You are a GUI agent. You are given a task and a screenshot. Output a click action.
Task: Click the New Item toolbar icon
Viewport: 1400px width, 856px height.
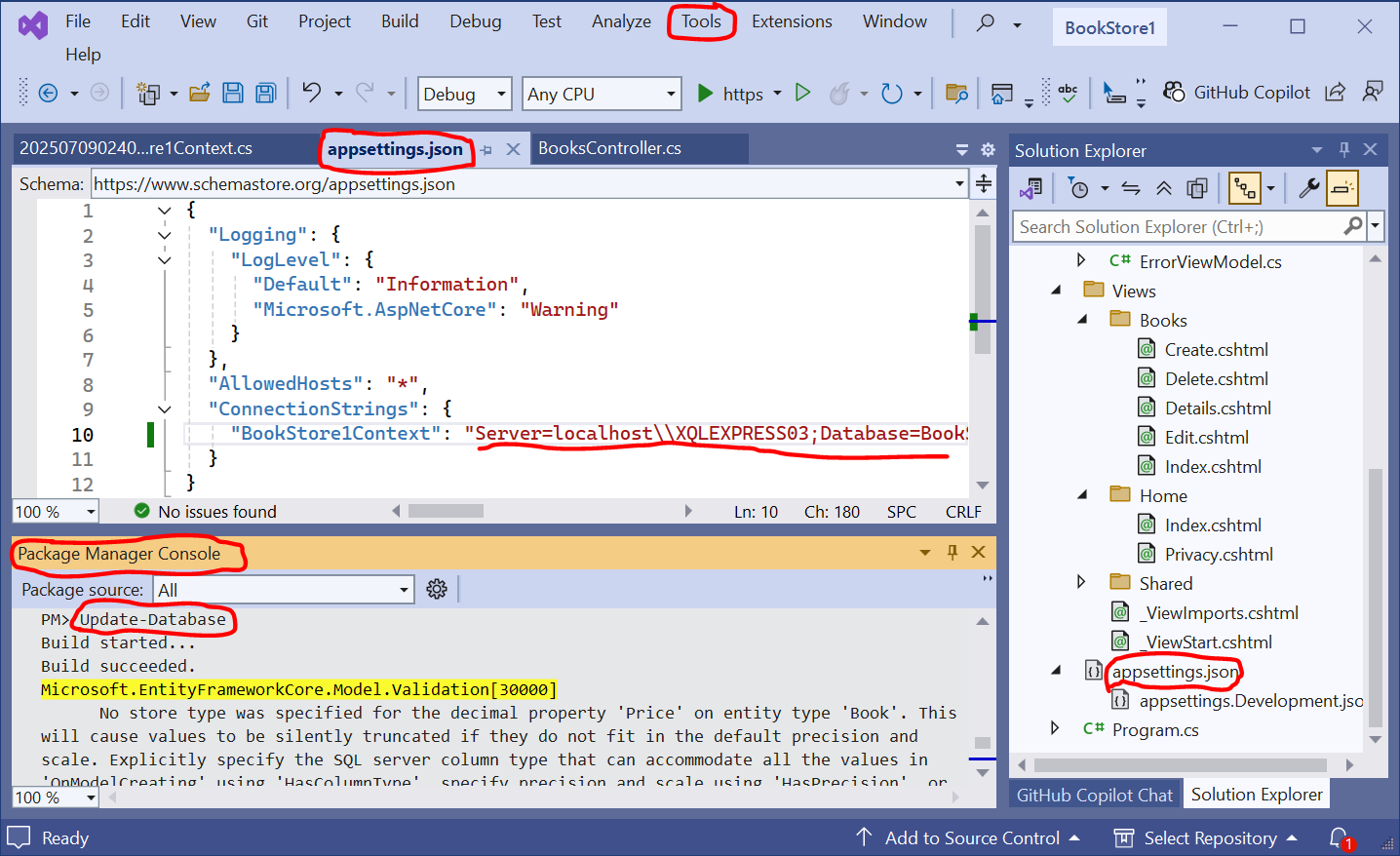point(148,94)
